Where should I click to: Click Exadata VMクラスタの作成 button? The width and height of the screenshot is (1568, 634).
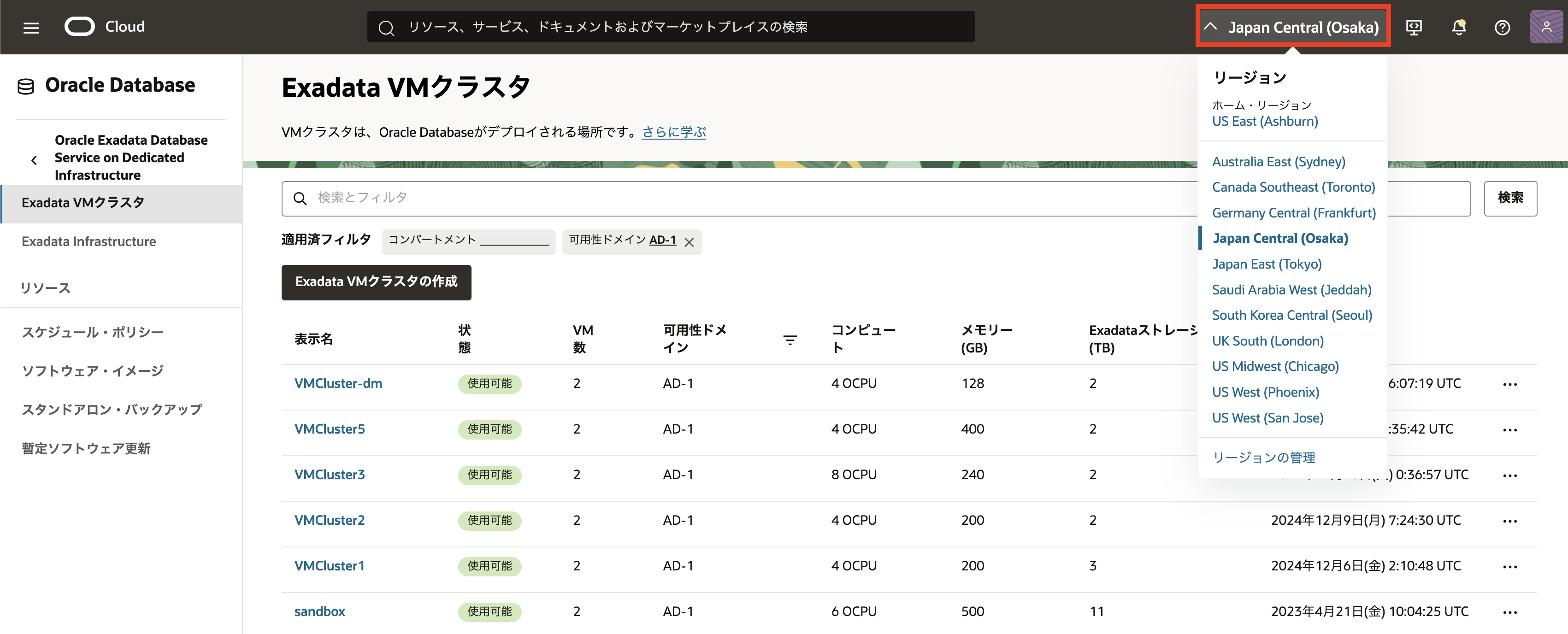[x=376, y=282]
